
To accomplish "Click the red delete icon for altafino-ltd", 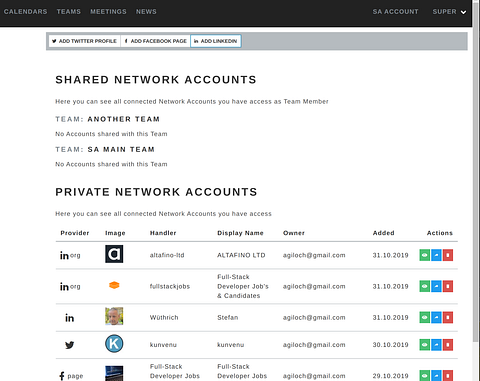I will 448,255.
